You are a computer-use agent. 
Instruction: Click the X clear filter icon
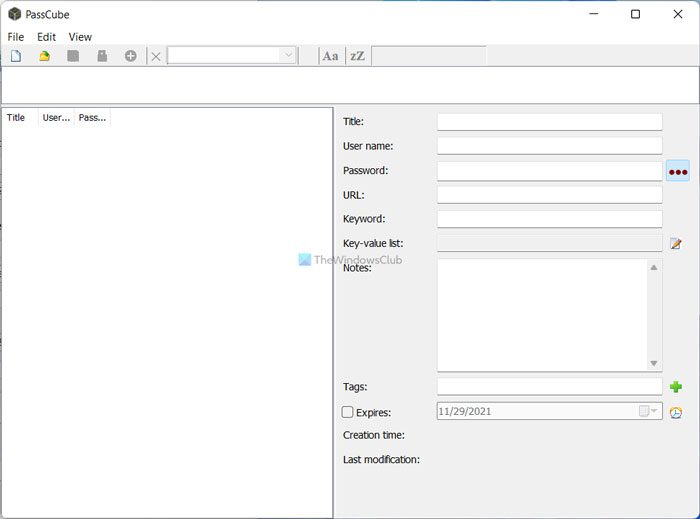[156, 57]
